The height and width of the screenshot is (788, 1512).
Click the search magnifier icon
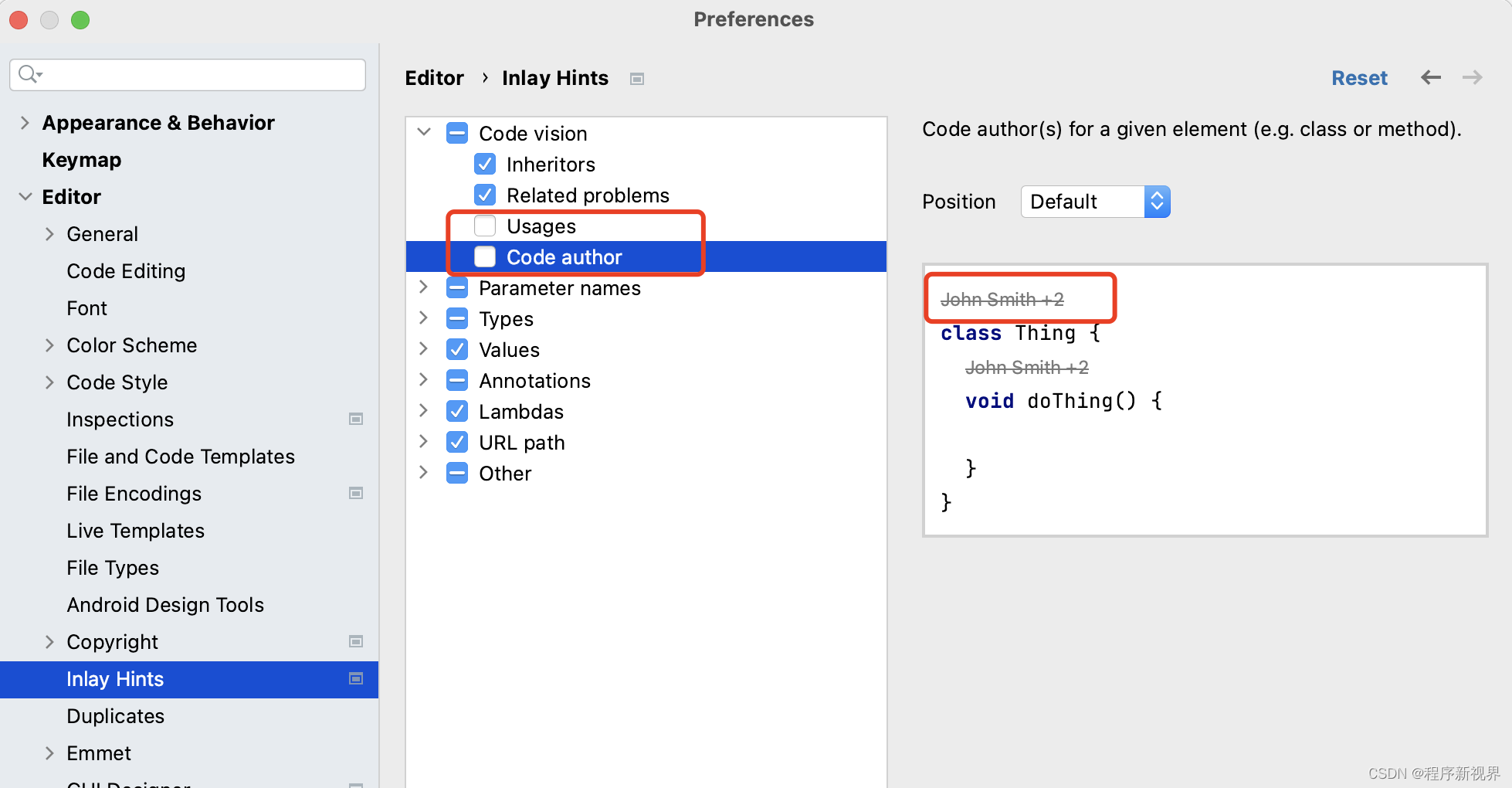tap(29, 74)
